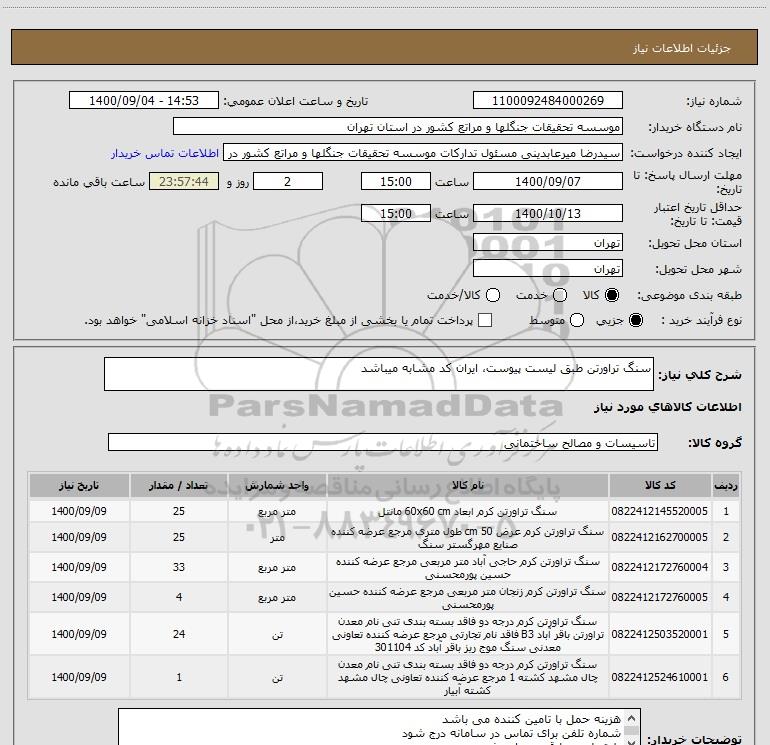This screenshot has height=745, width=770.
Task: Click the ردیف column header
Action: point(726,485)
